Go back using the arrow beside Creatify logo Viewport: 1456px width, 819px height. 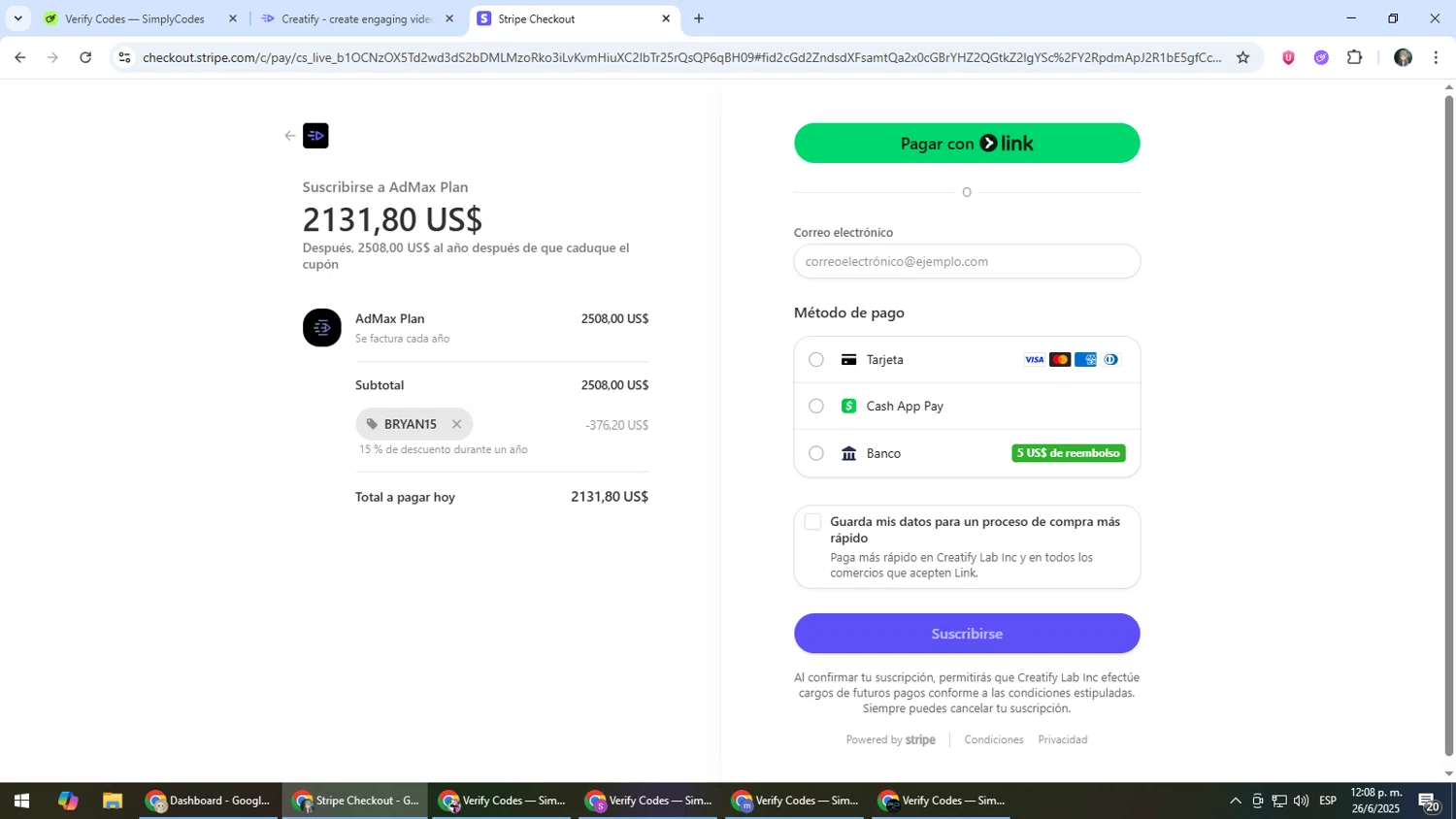coord(289,136)
